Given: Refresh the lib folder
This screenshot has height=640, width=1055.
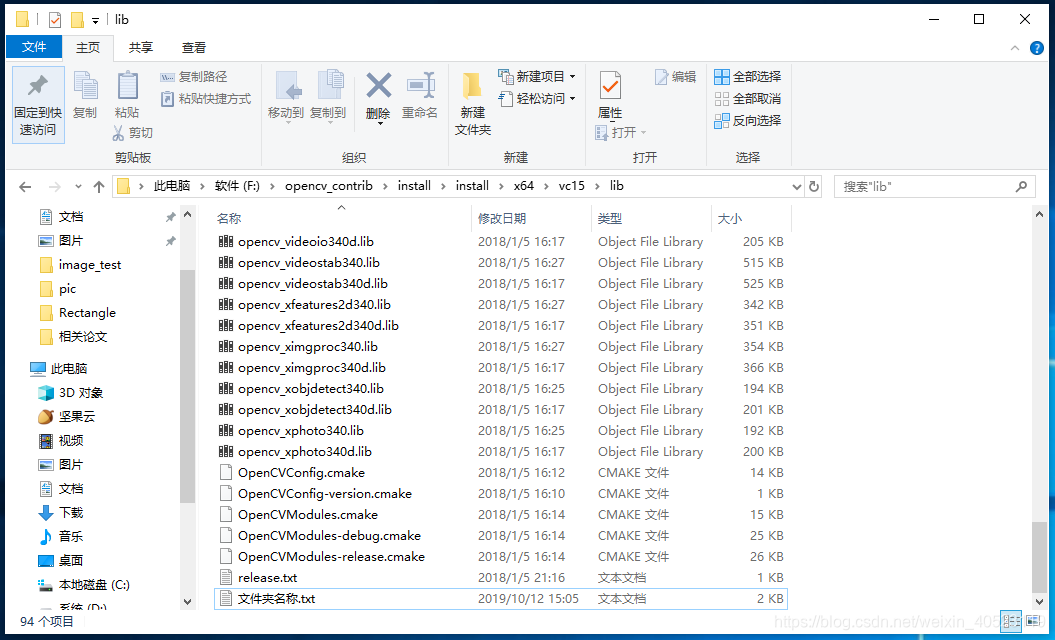Looking at the screenshot, I should [x=814, y=186].
